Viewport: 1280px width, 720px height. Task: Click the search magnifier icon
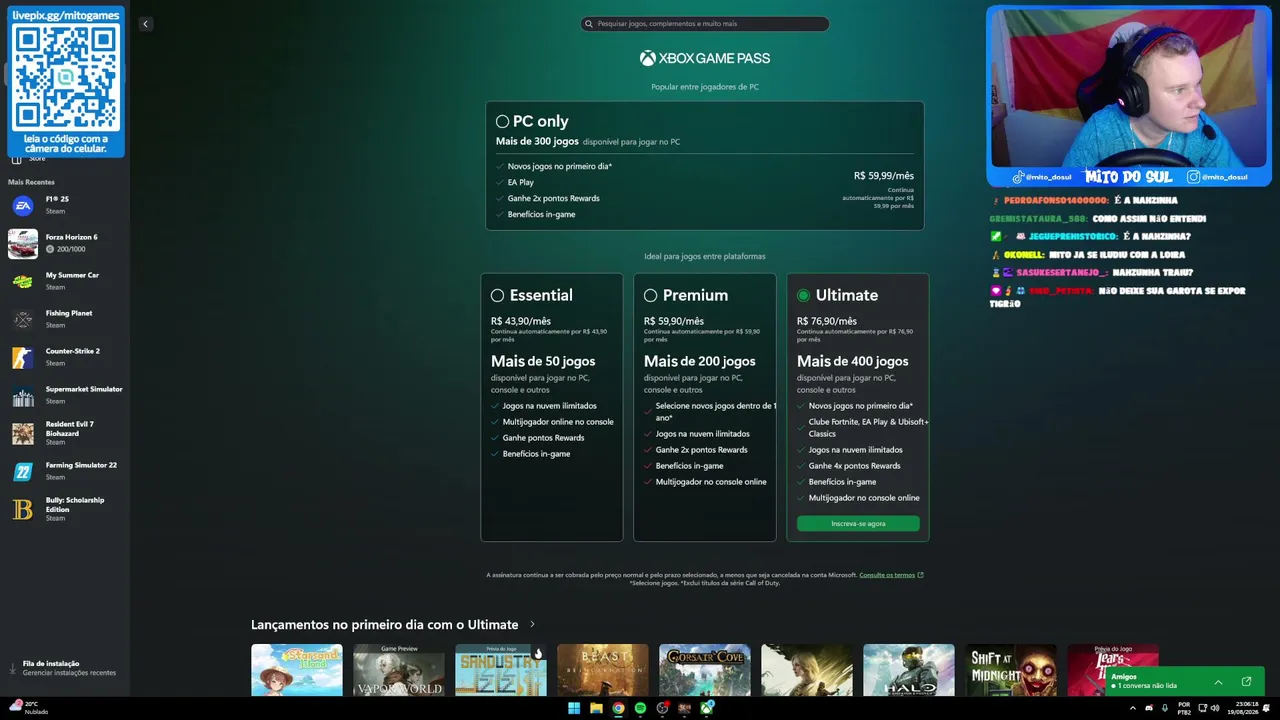coord(589,24)
